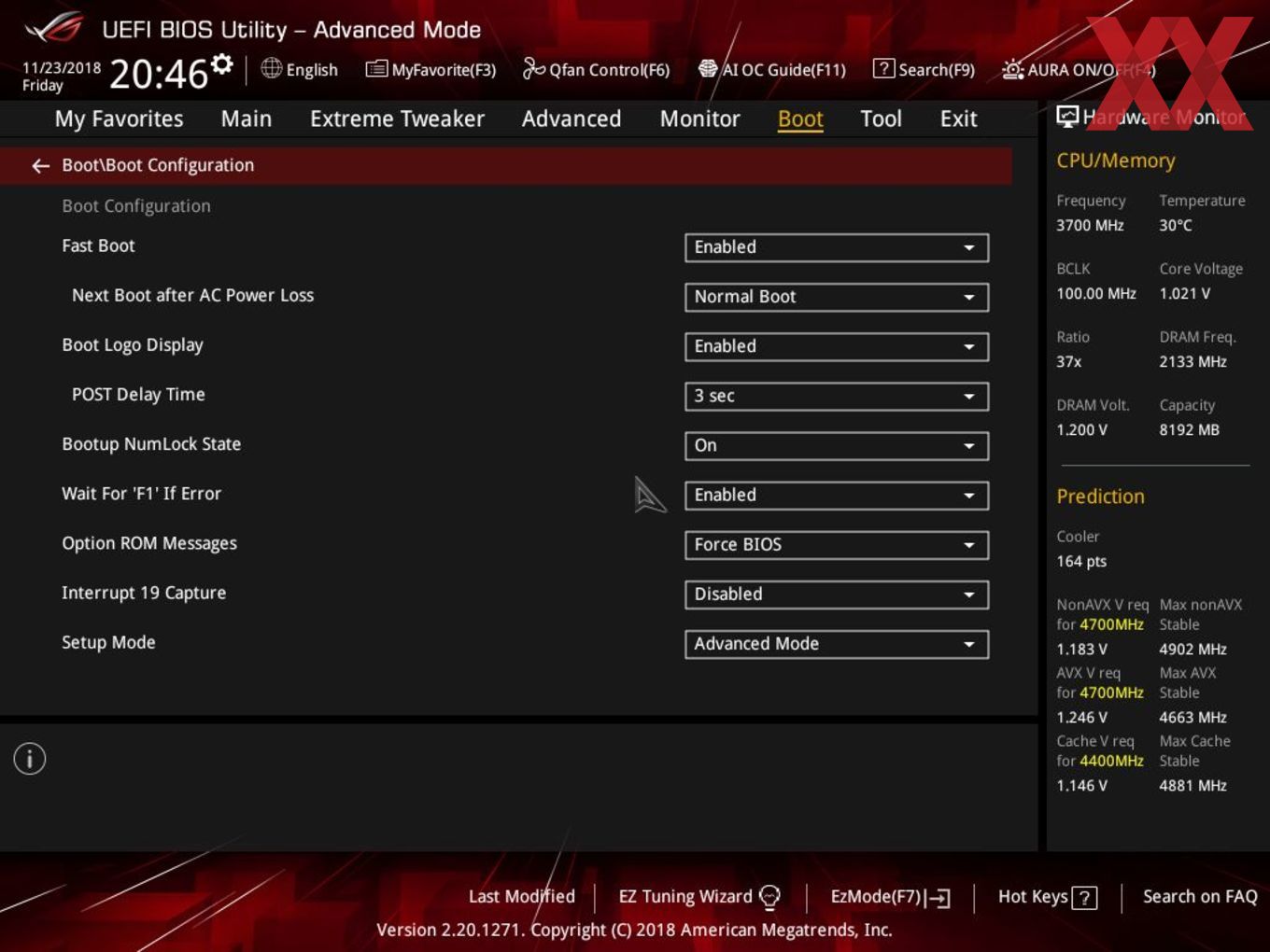Switch to My Favorites tab
Viewport: 1270px width, 952px height.
[x=119, y=119]
